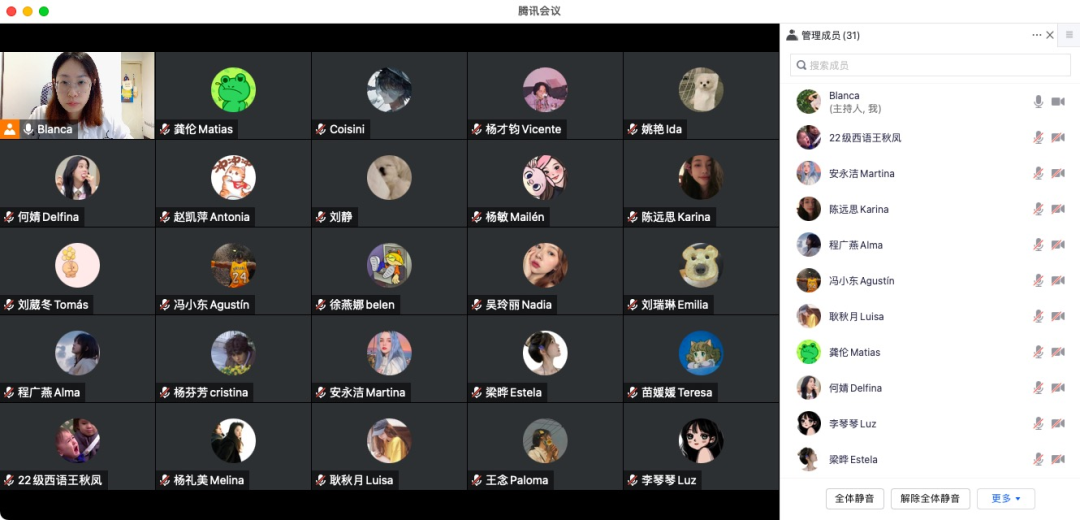
Task: Click muted microphone icon for 梁晔 Estela
Action: click(x=1038, y=459)
